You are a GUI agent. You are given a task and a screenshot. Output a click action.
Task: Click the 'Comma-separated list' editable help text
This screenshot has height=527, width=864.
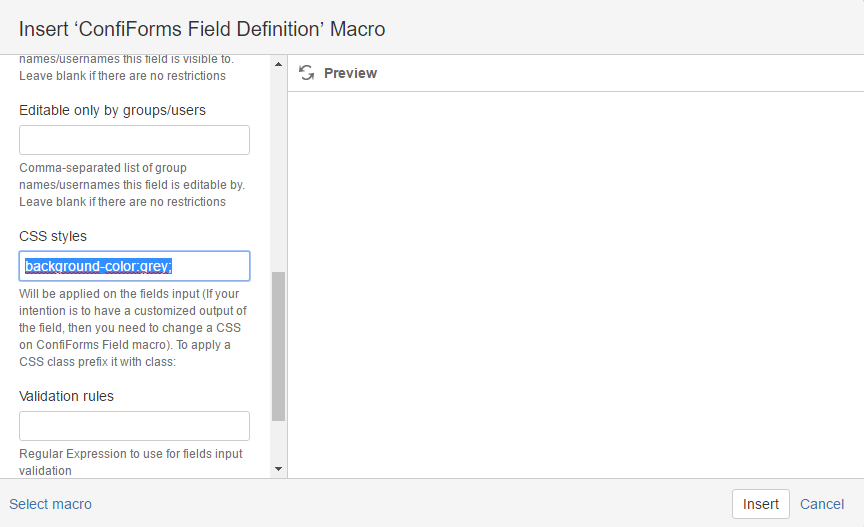132,185
